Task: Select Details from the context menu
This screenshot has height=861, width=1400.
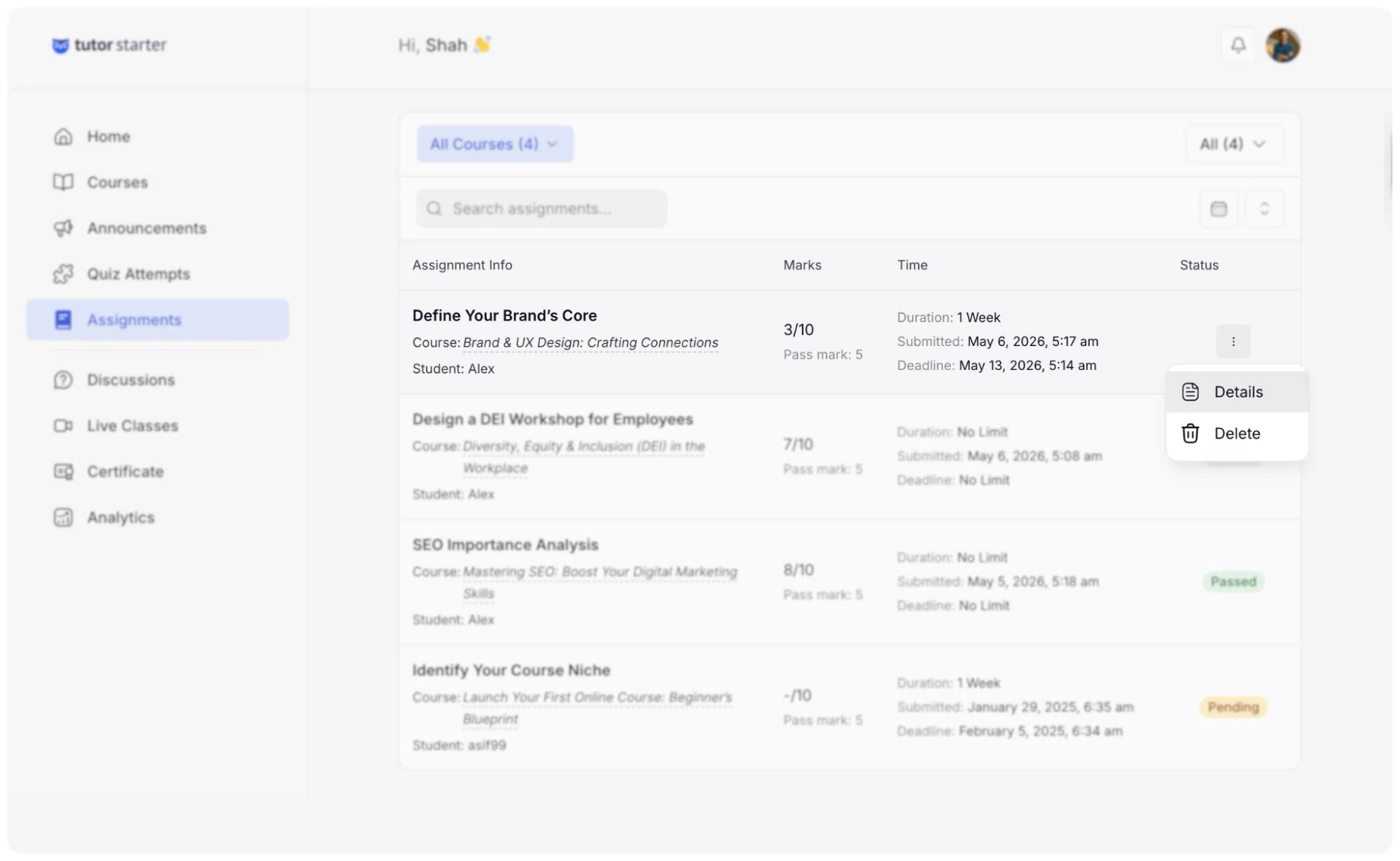Action: [1237, 392]
